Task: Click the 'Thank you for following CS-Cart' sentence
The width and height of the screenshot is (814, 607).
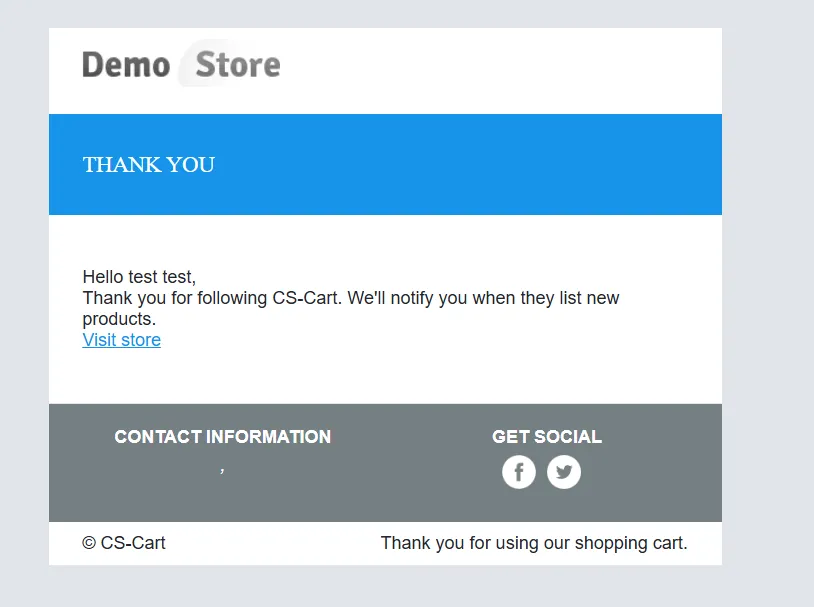Action: (211, 298)
